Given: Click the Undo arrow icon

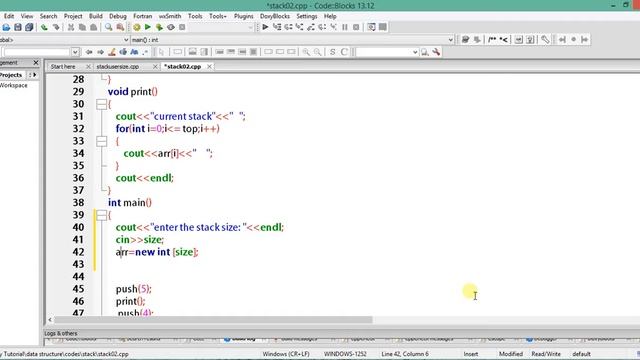Looking at the screenshot, I should pos(44,27).
